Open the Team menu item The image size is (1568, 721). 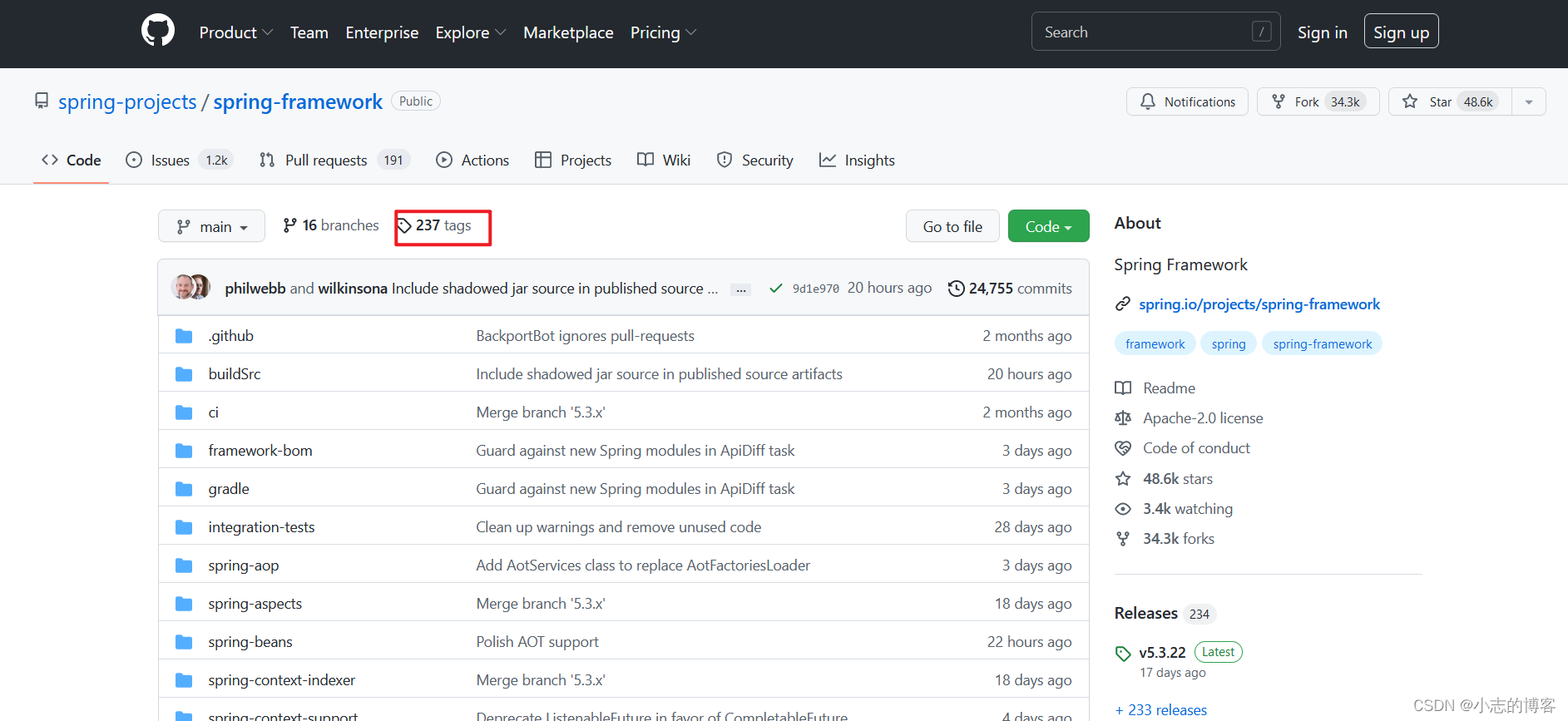[309, 32]
